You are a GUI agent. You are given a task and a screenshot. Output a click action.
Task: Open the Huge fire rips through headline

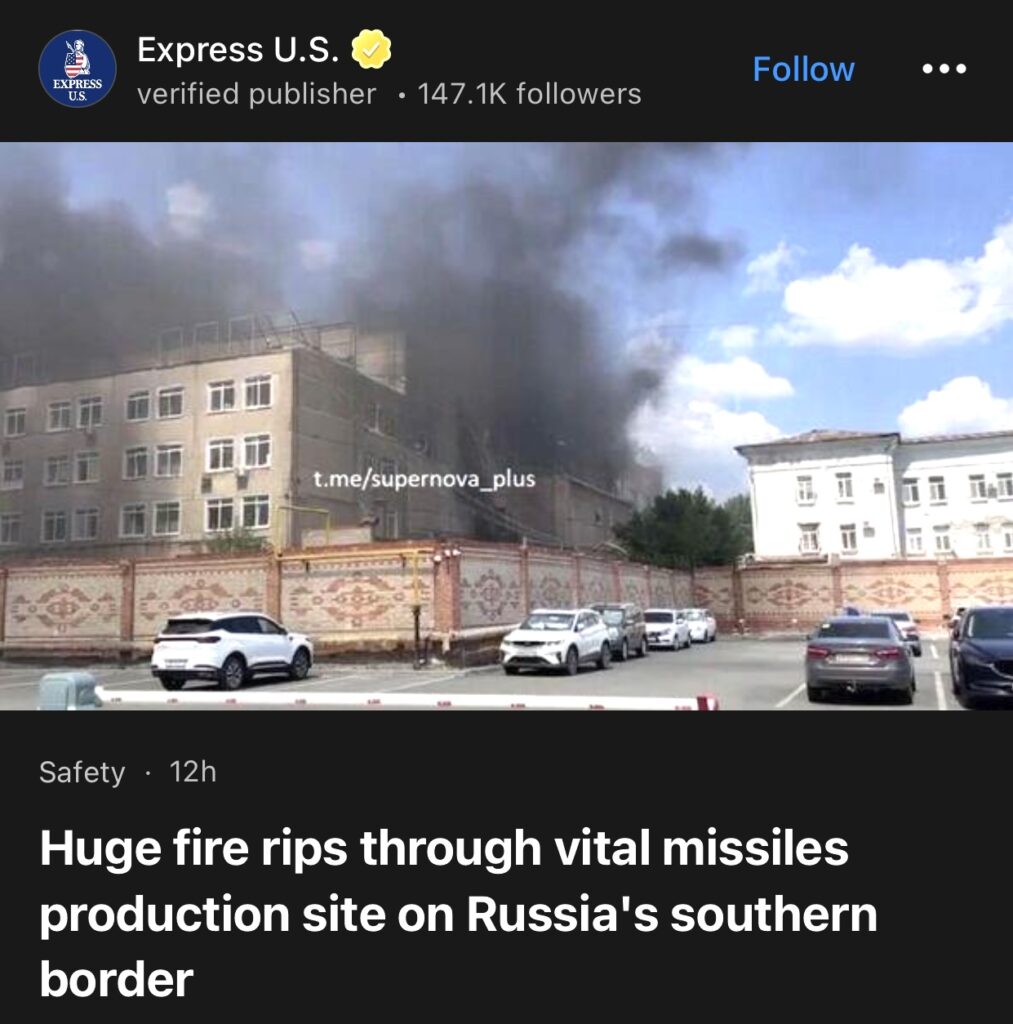pyautogui.click(x=458, y=913)
